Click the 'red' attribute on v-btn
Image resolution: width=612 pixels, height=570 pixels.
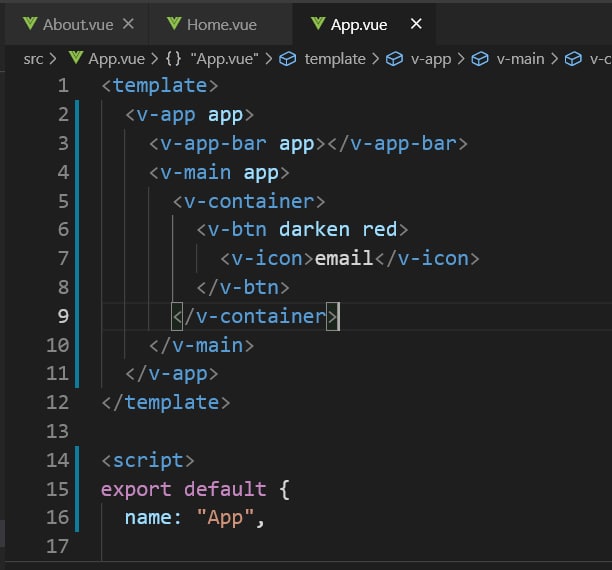tap(379, 229)
